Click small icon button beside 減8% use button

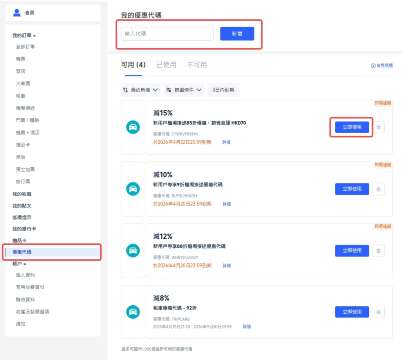pyautogui.click(x=379, y=312)
